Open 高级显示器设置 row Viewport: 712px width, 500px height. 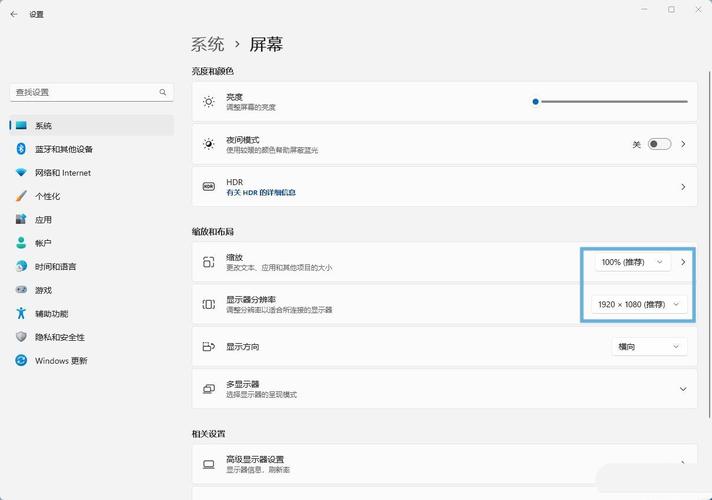tap(445, 464)
